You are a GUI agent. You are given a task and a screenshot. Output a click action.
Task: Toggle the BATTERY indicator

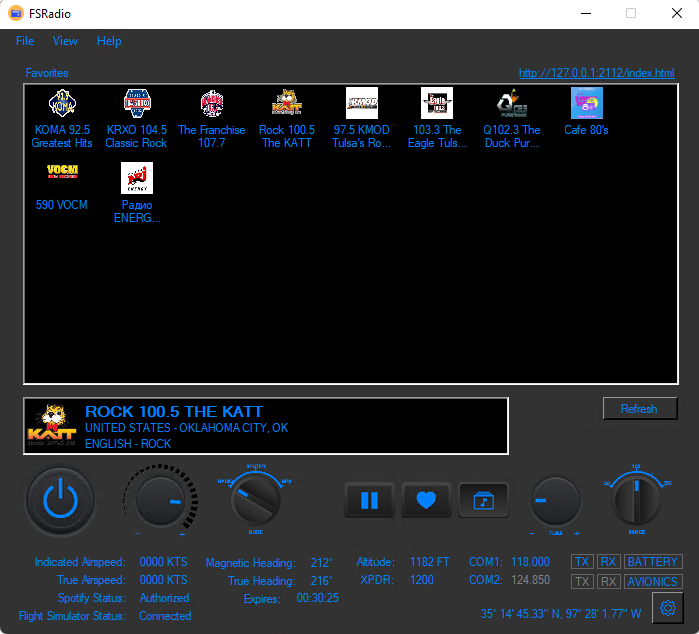pyautogui.click(x=653, y=562)
